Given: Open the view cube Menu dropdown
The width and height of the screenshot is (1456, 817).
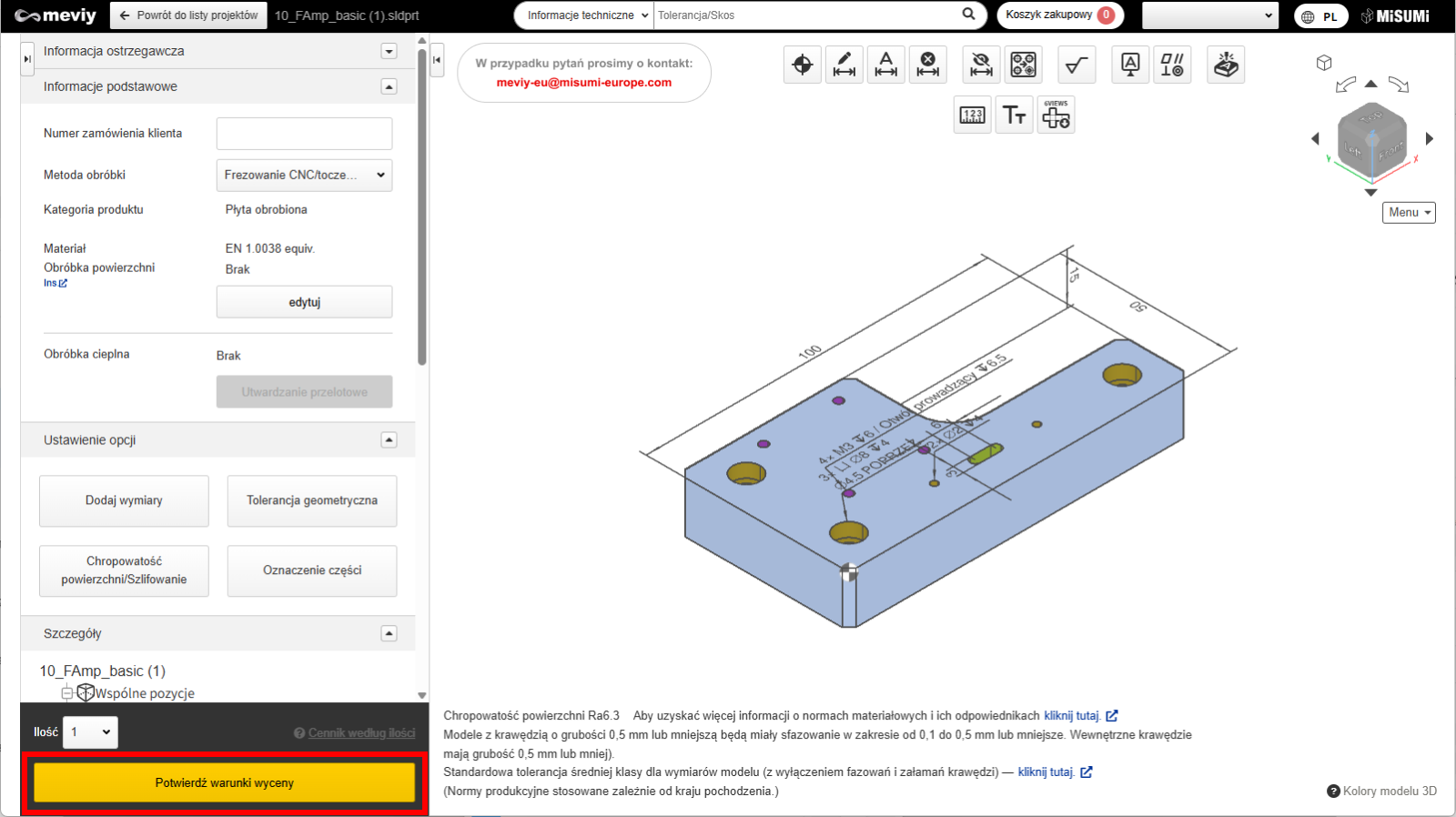Looking at the screenshot, I should [1408, 213].
